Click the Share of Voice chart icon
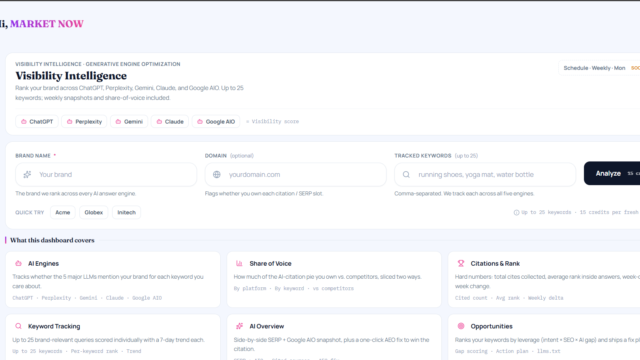This screenshot has width=640, height=360. click(239, 264)
